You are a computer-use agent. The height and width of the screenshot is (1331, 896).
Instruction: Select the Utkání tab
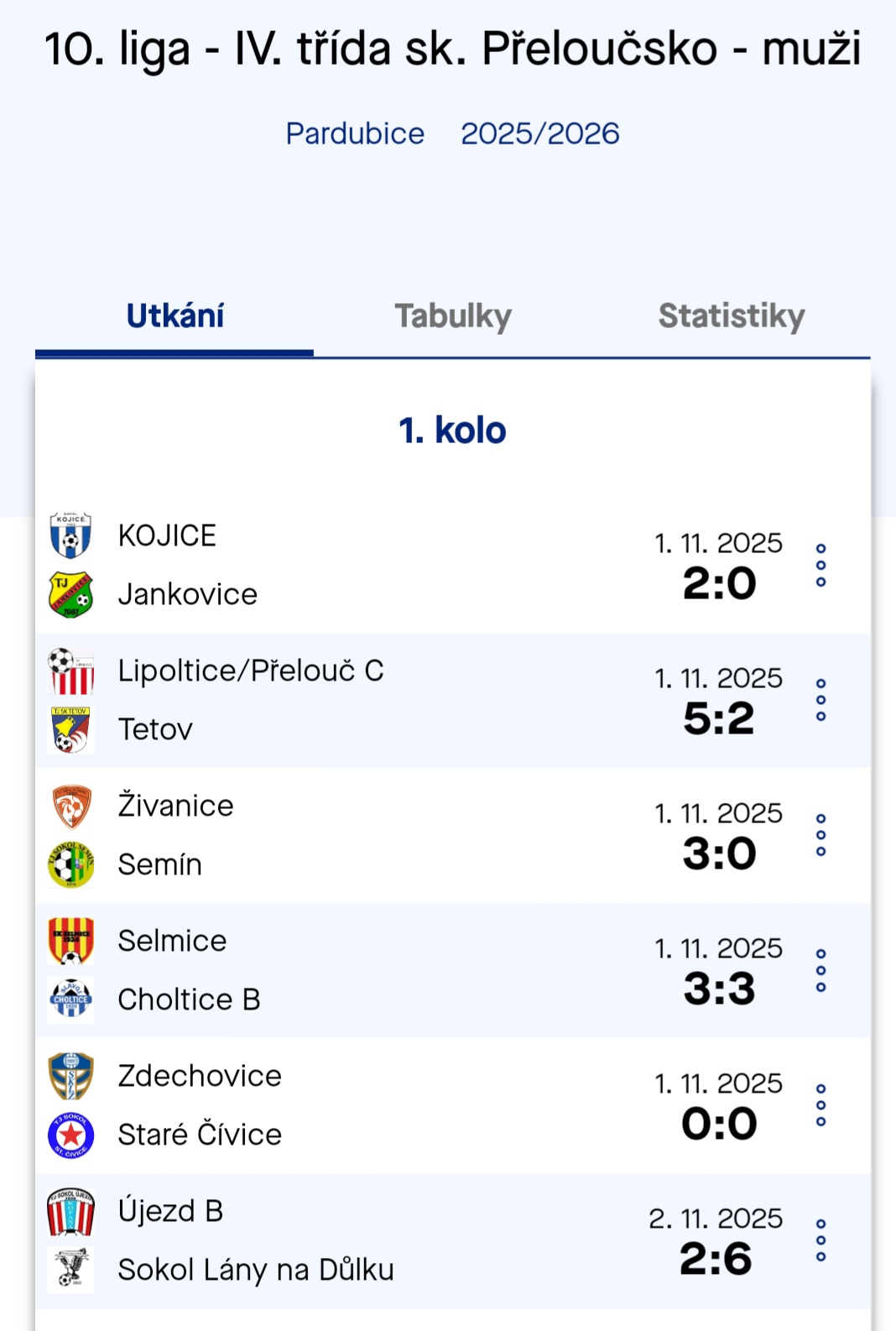pos(175,316)
